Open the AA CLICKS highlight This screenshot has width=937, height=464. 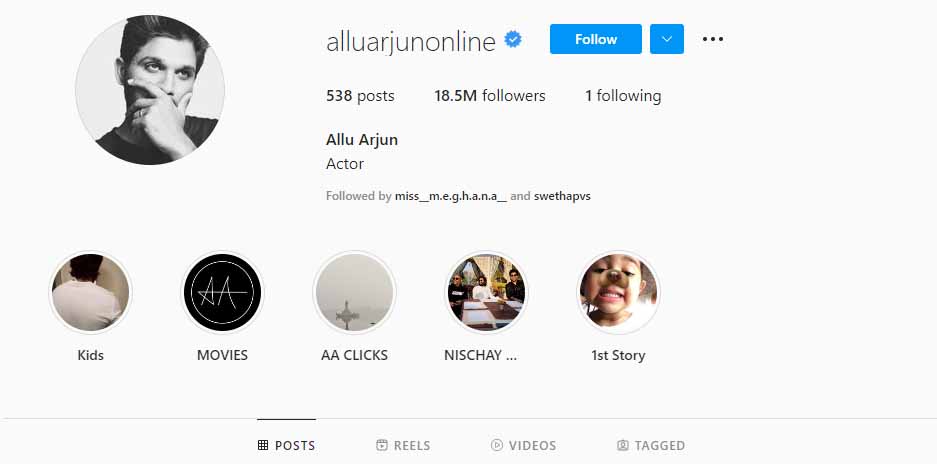click(x=354, y=292)
